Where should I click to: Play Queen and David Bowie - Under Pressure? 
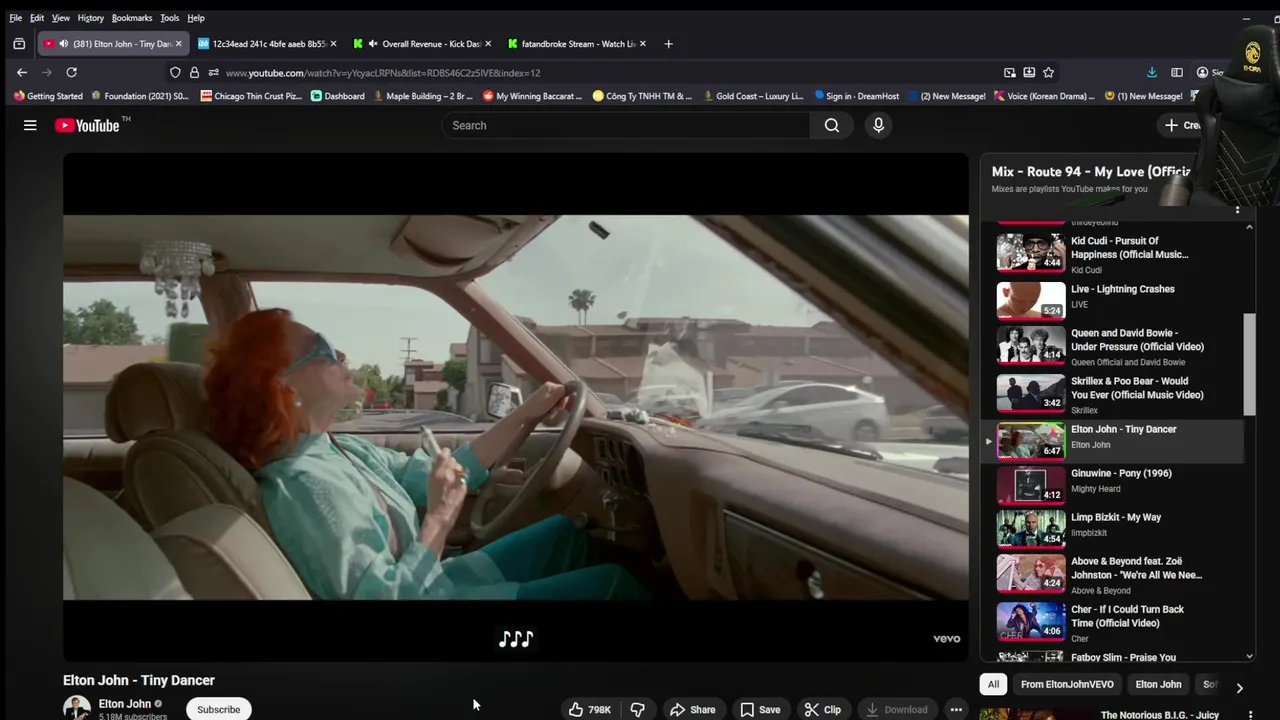[x=1110, y=346]
